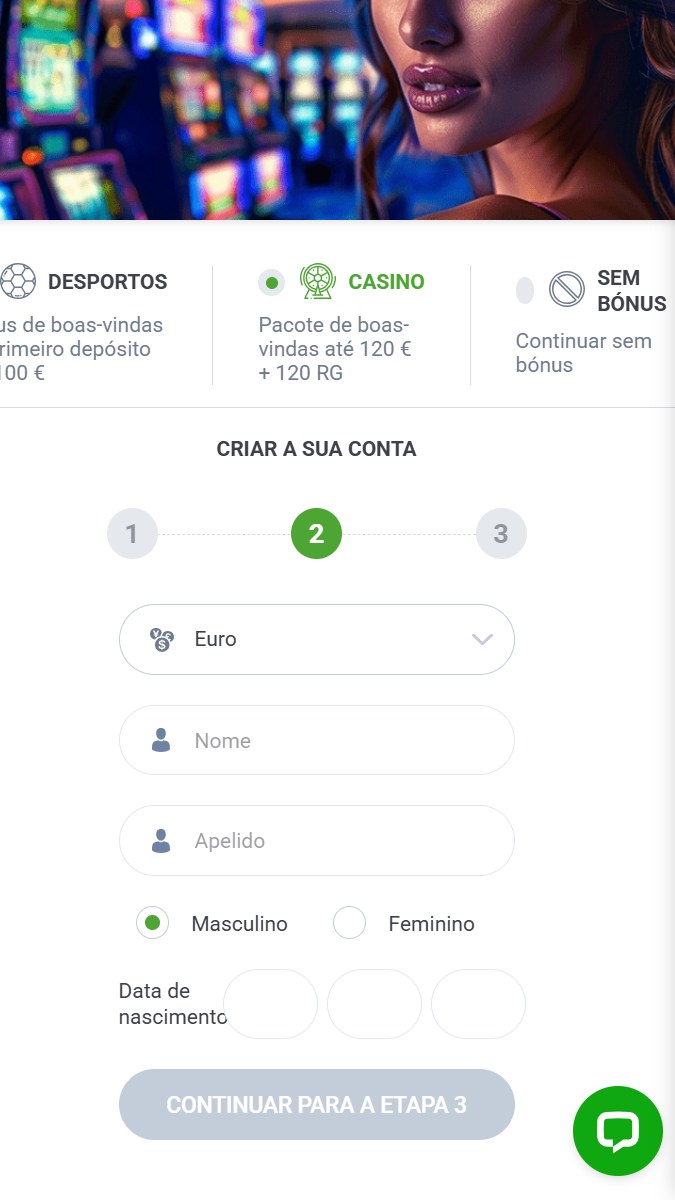Select the Casino bonus radio button
675x1200 pixels.
[x=271, y=283]
